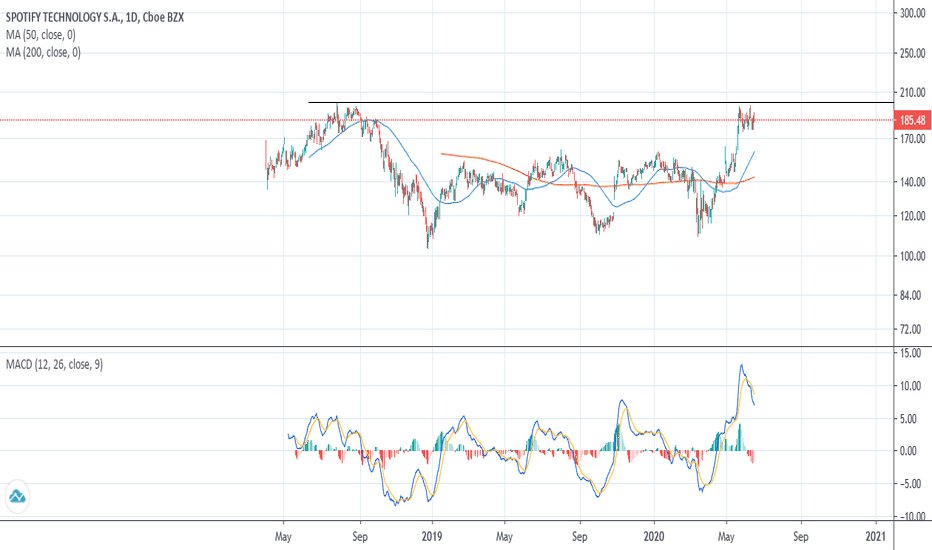This screenshot has width=932, height=550.
Task: Select the 250.00 price axis label
Action: click(x=913, y=53)
